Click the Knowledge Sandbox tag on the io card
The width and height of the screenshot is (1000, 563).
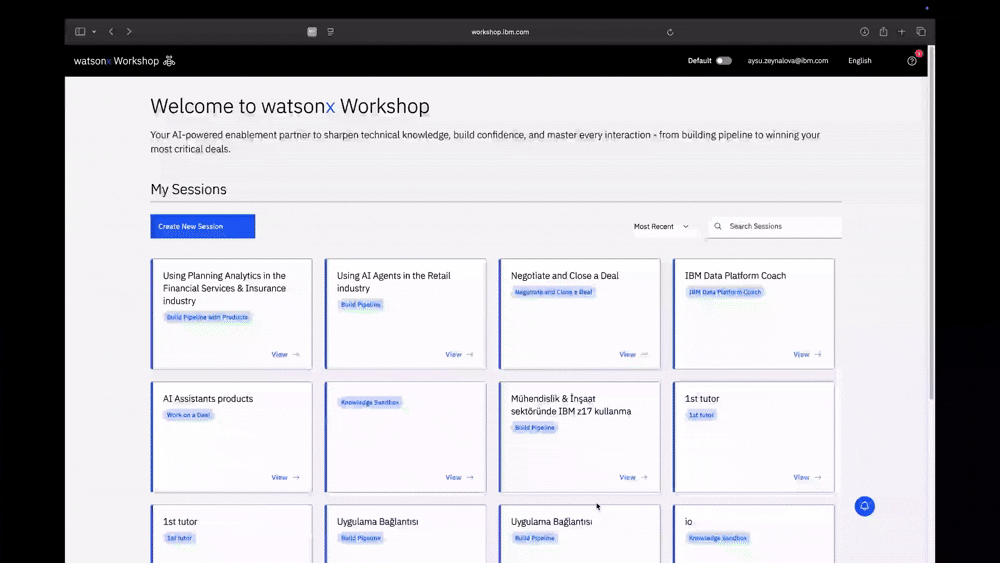tap(717, 538)
